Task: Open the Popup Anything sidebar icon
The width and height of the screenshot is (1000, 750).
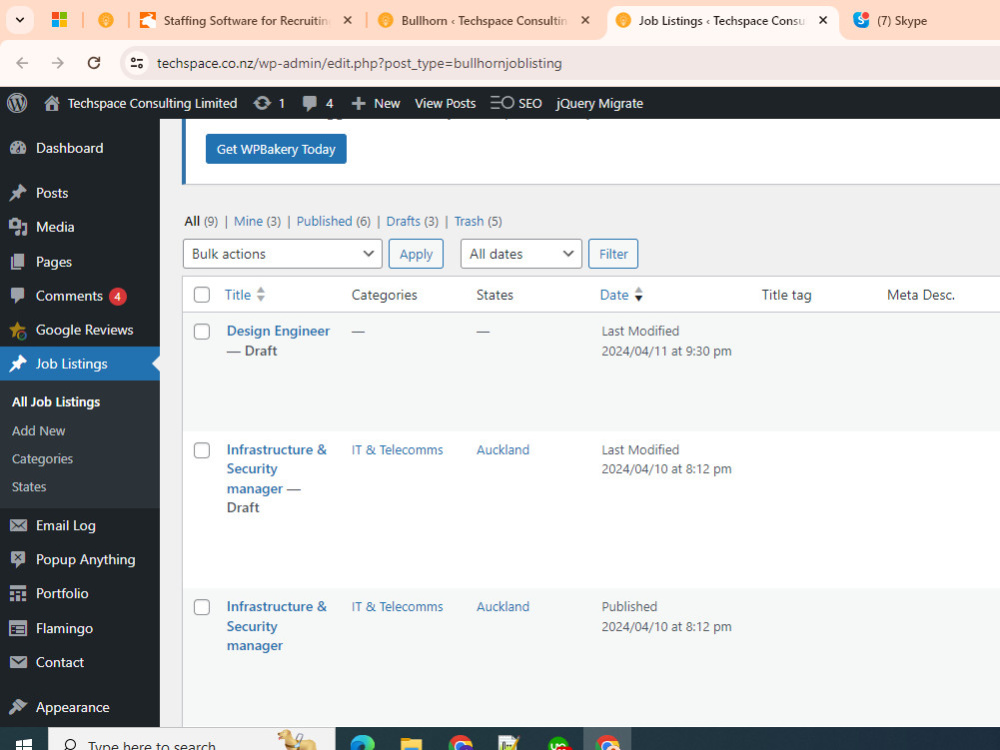Action: (20, 559)
